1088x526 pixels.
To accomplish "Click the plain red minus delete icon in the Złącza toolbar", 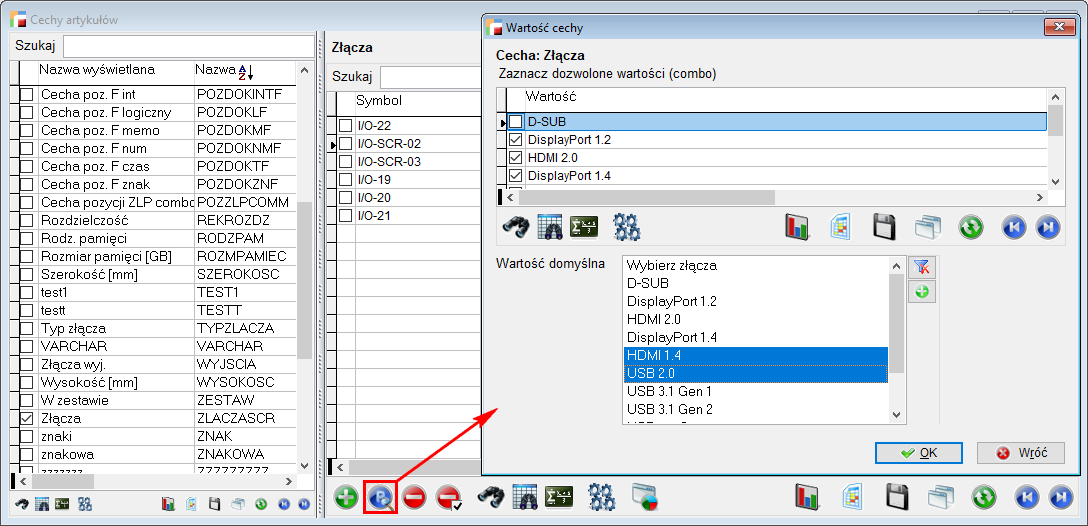I will [414, 497].
